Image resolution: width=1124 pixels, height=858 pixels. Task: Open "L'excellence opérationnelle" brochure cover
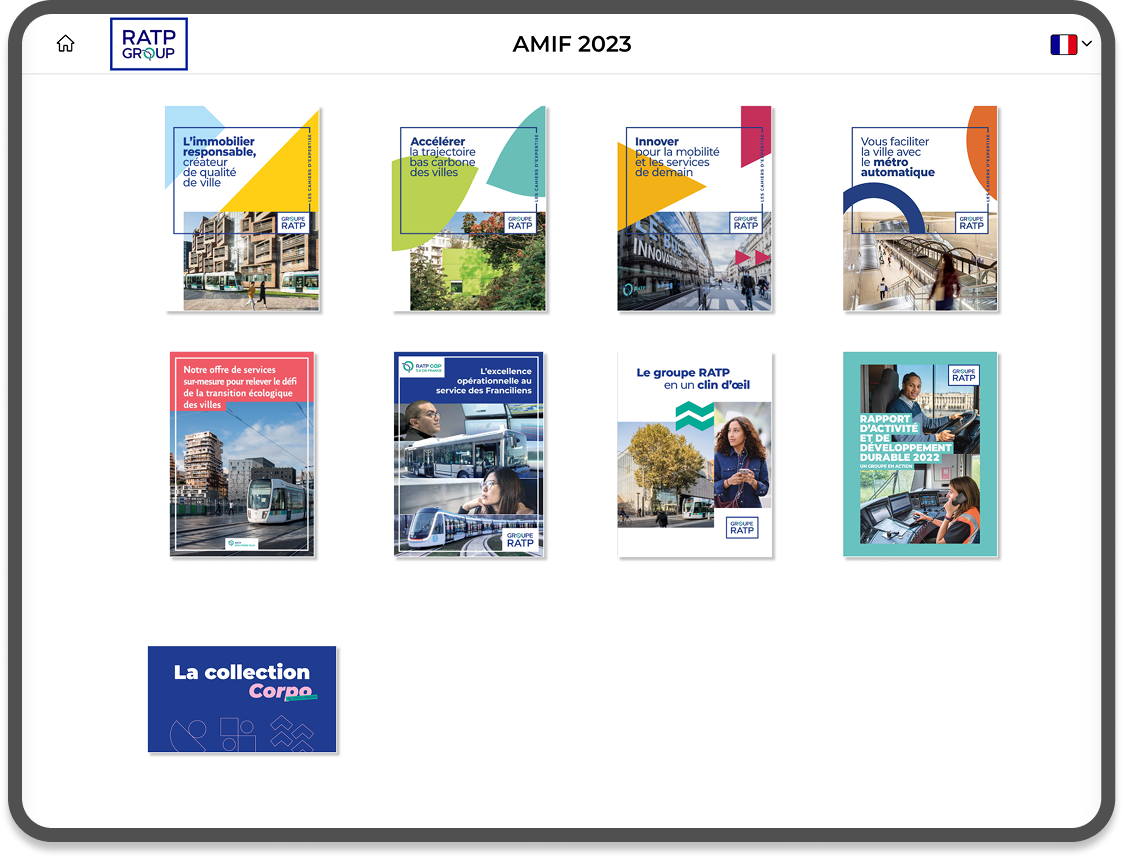point(468,454)
